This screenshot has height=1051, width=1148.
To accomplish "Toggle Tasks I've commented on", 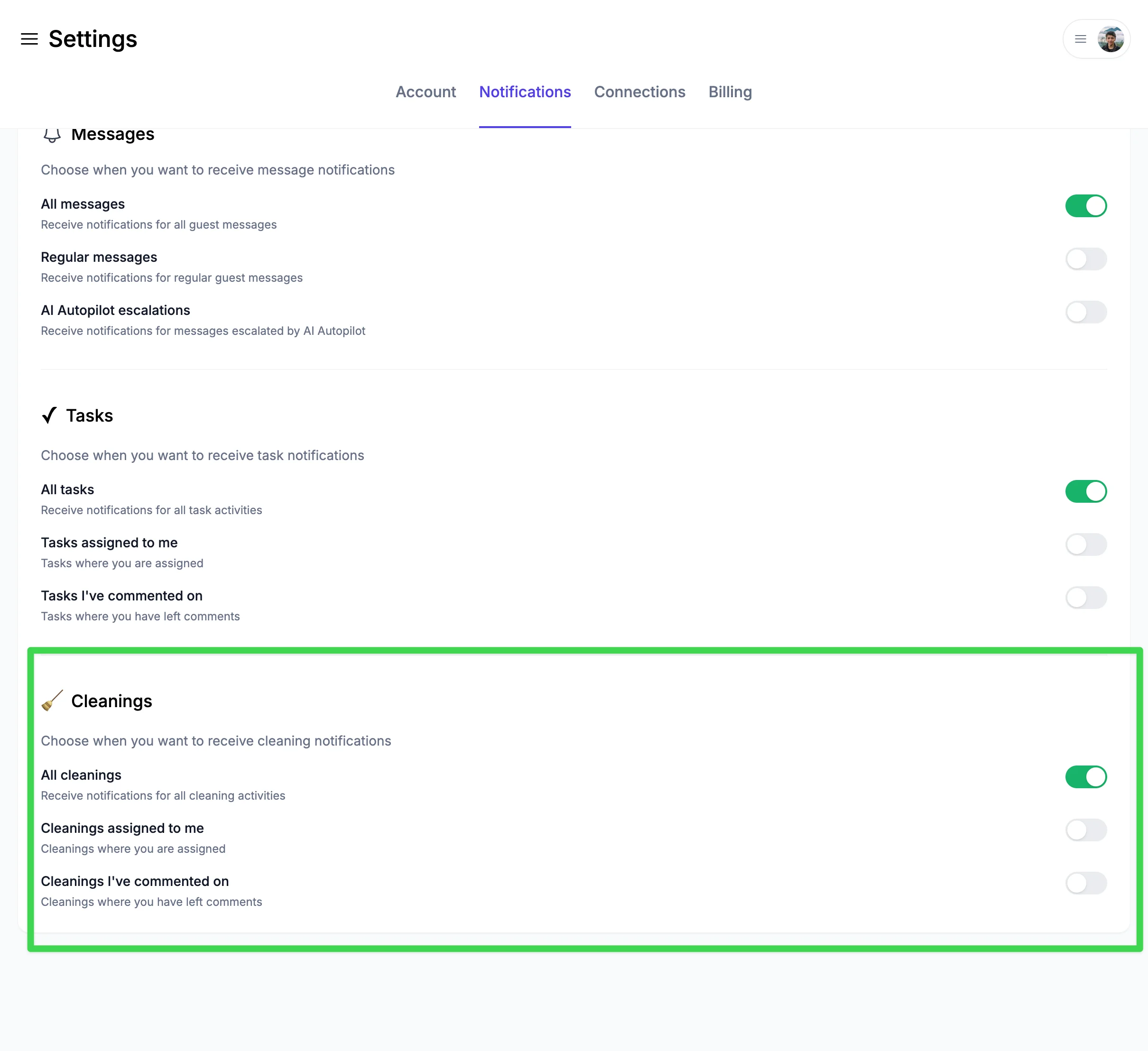I will 1085,598.
